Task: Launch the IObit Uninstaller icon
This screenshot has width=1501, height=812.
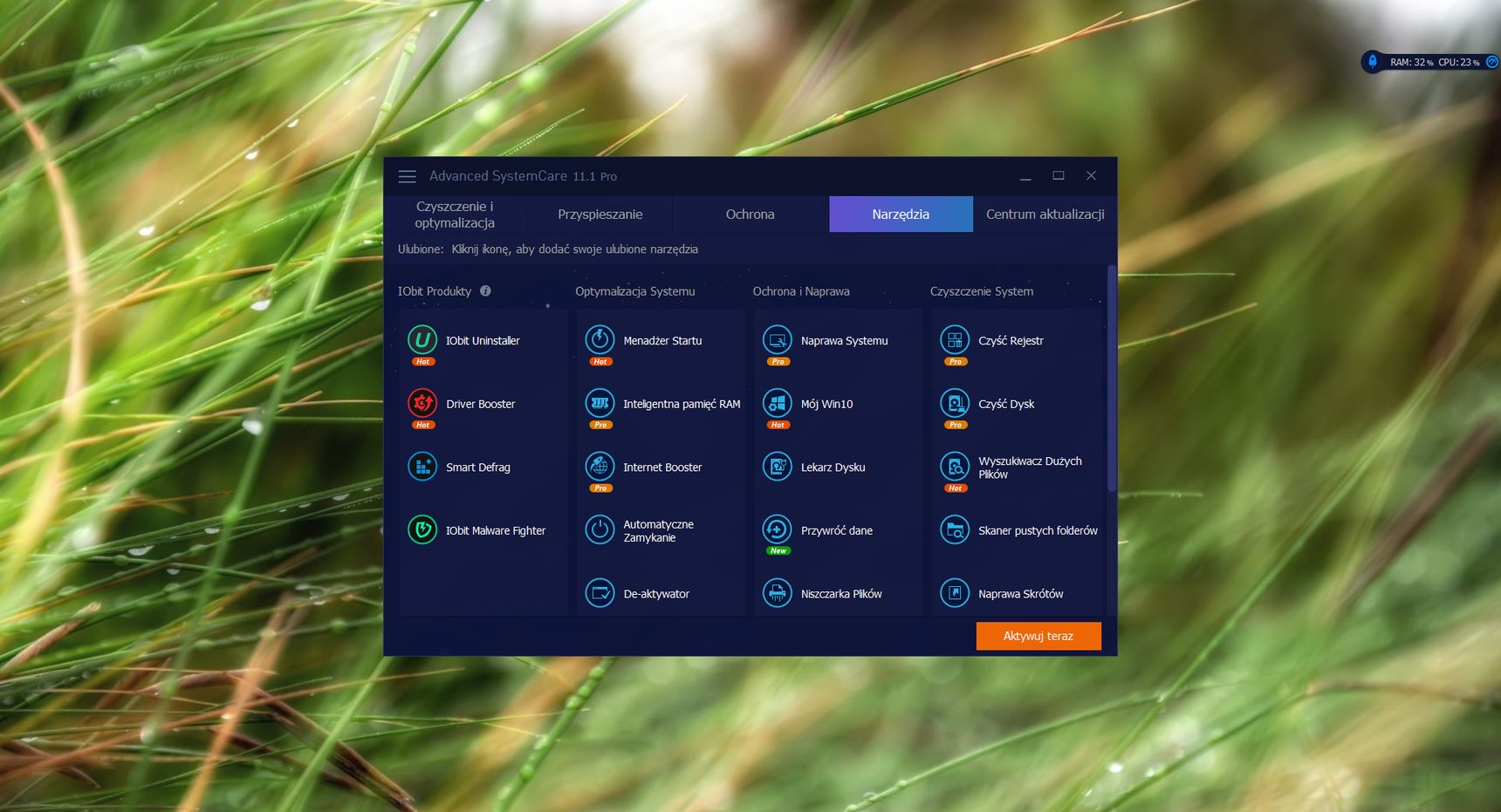Action: tap(422, 339)
